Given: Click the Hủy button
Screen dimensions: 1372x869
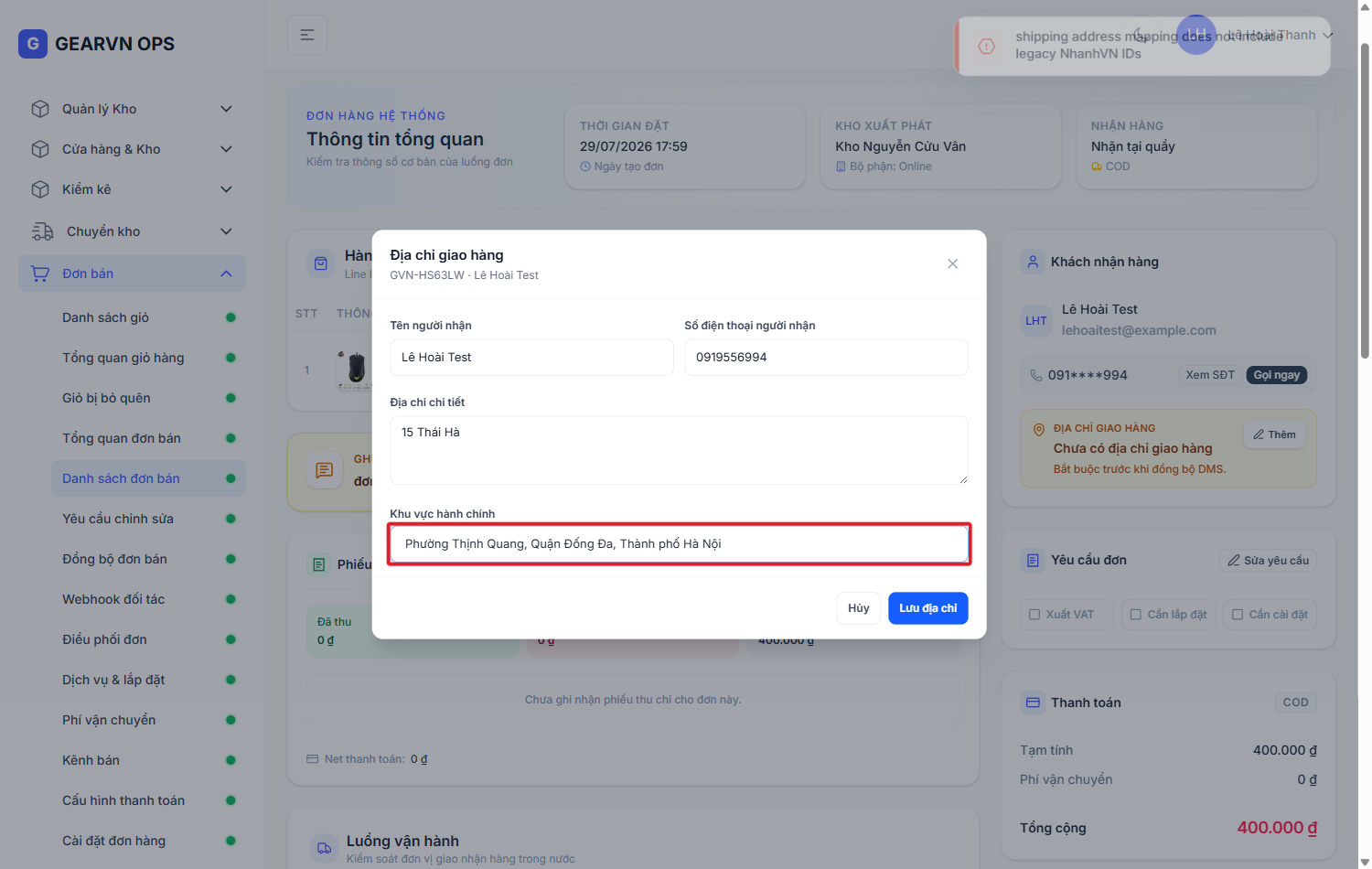Looking at the screenshot, I should click(x=859, y=608).
